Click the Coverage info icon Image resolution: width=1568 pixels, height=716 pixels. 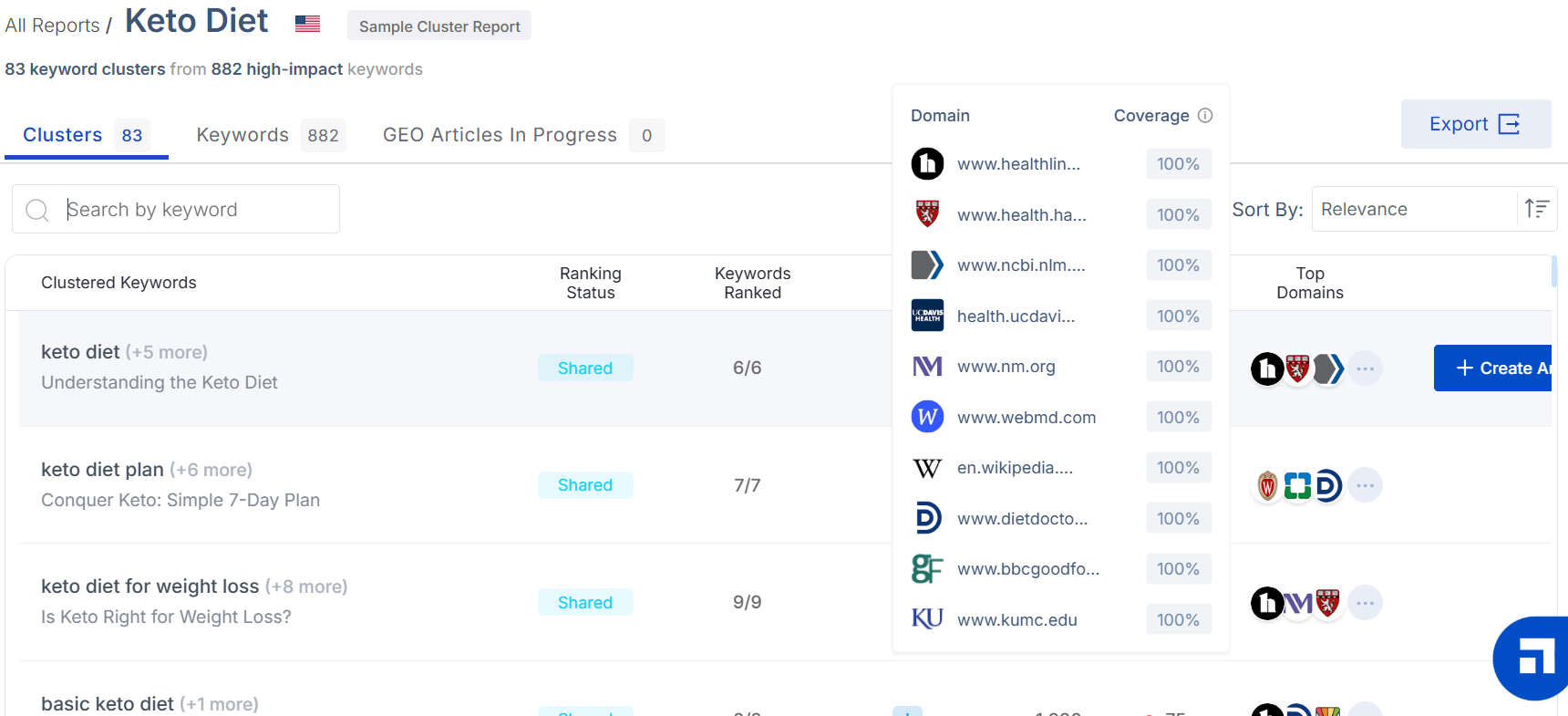coord(1205,115)
